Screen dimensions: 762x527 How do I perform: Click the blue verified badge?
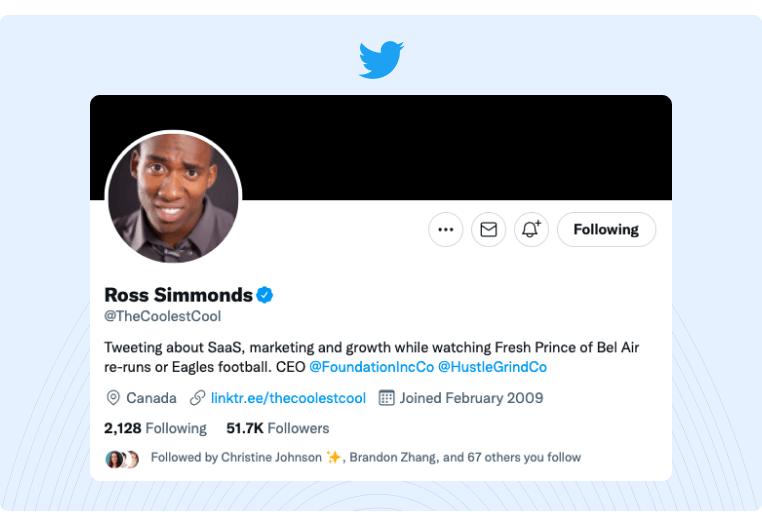[x=265, y=294]
